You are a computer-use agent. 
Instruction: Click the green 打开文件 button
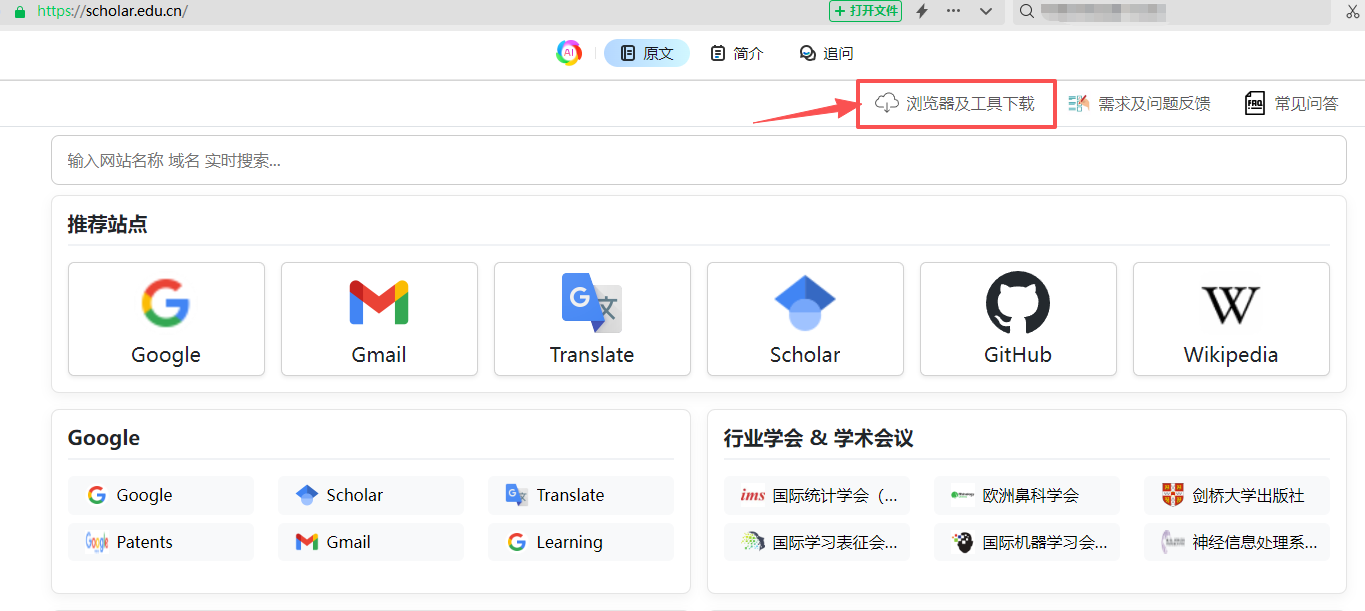coord(866,11)
